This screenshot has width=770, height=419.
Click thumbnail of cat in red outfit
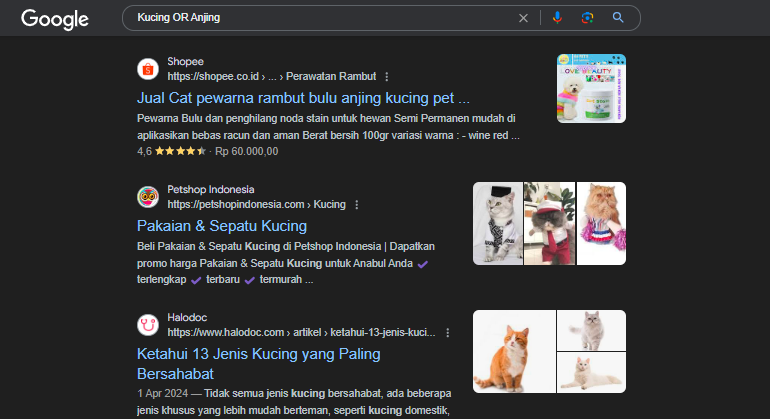point(550,223)
